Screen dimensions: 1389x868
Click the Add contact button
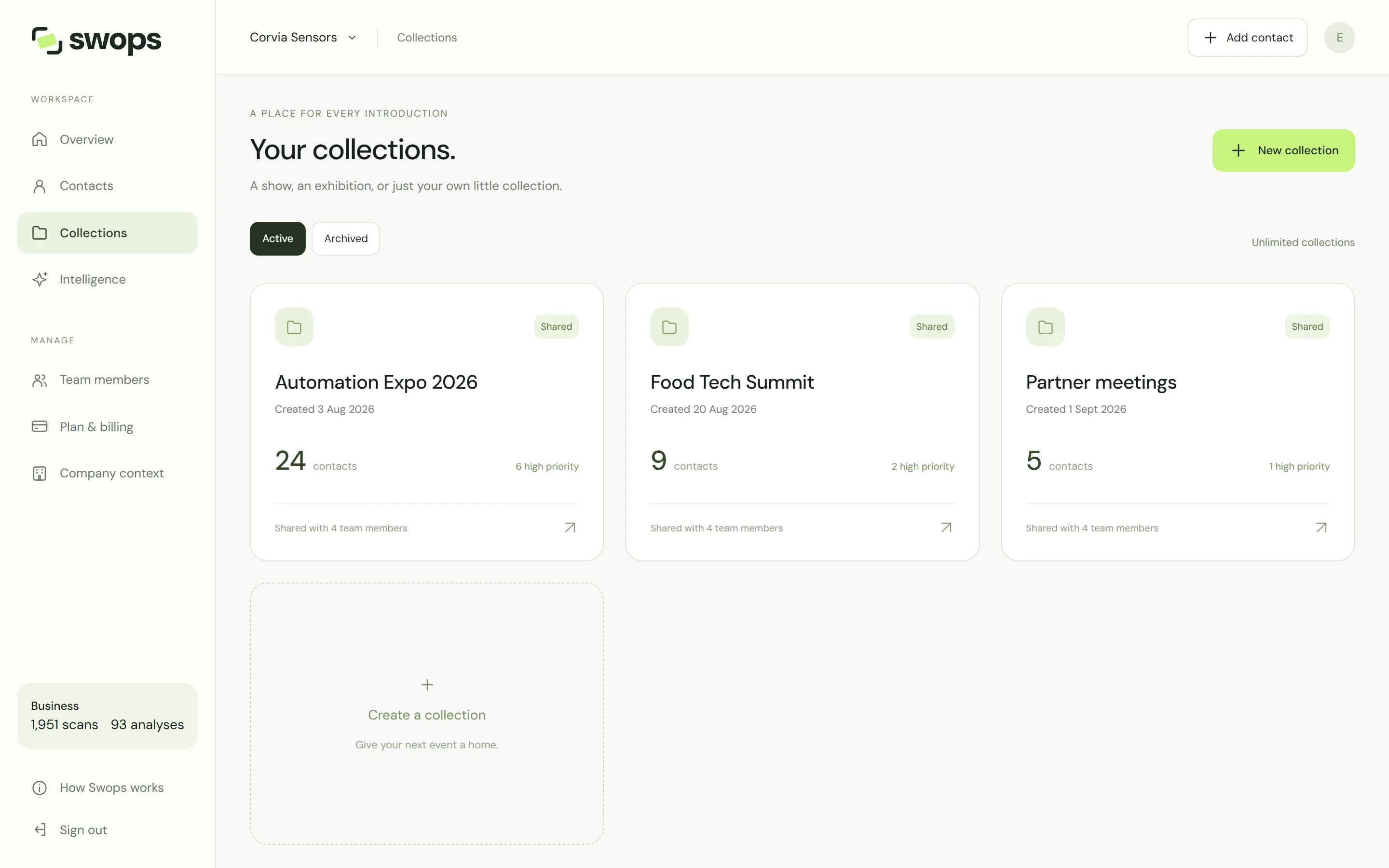coord(1247,37)
